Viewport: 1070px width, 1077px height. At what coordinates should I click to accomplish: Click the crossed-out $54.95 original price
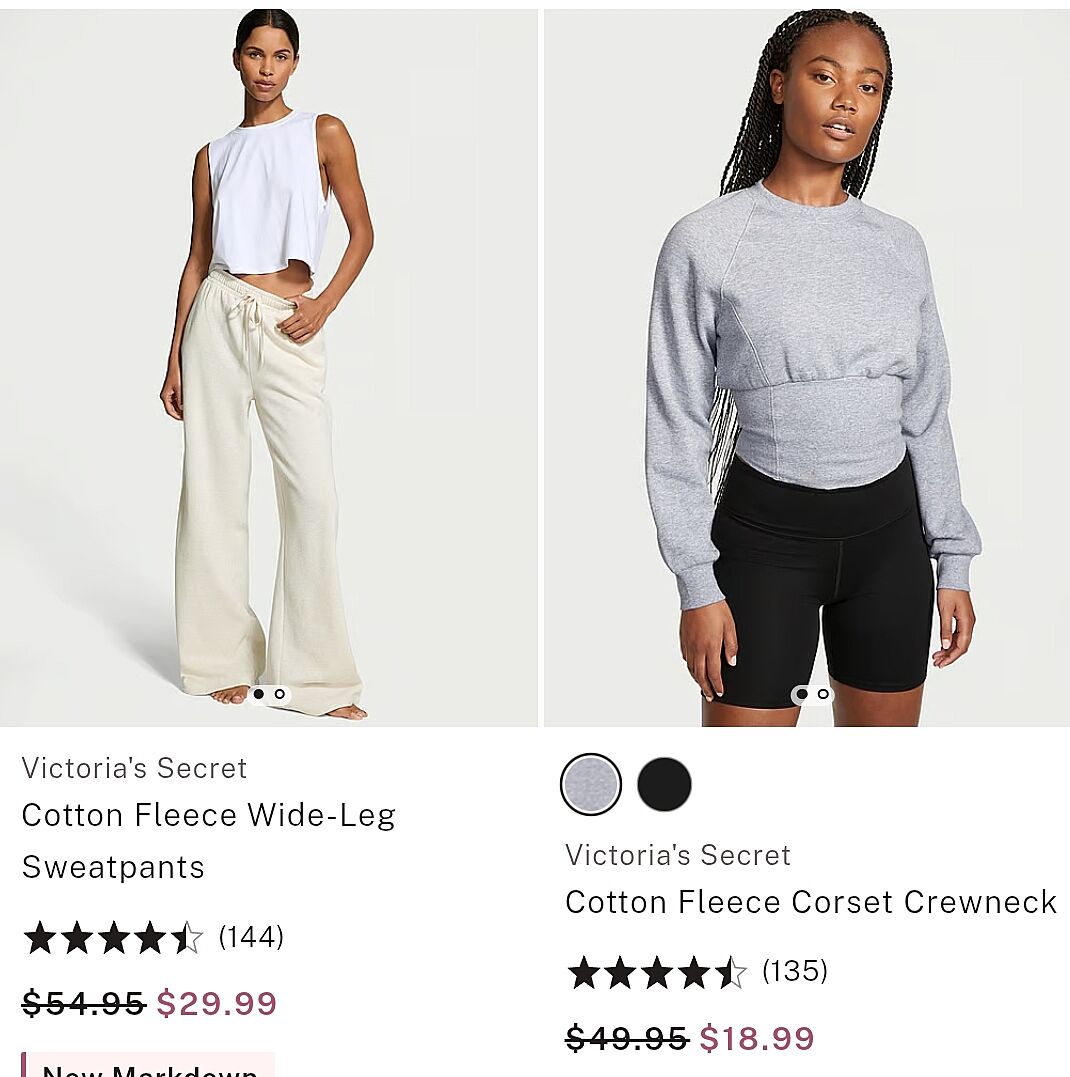83,1003
